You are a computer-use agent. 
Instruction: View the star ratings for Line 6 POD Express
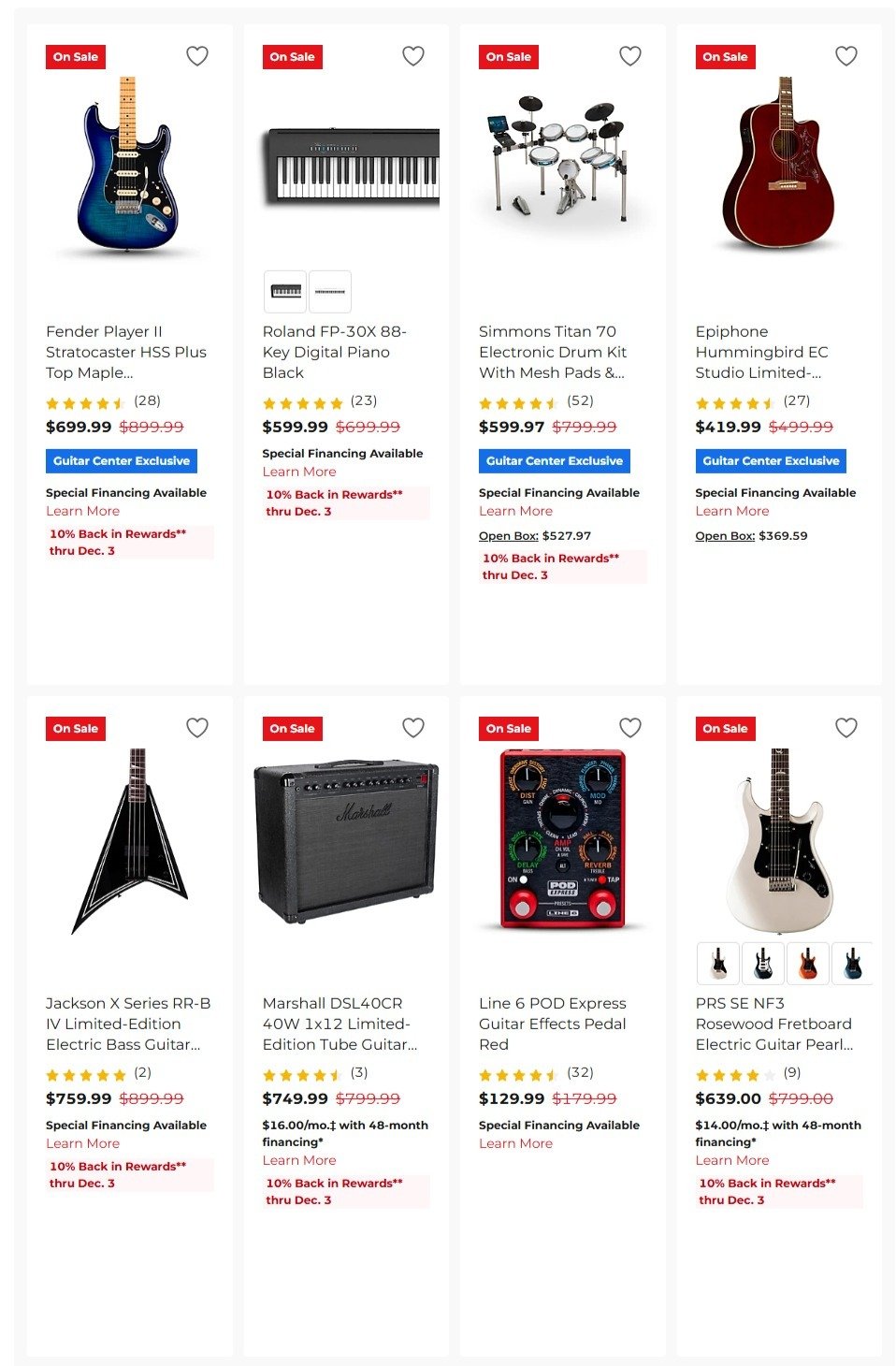pyautogui.click(x=515, y=1072)
